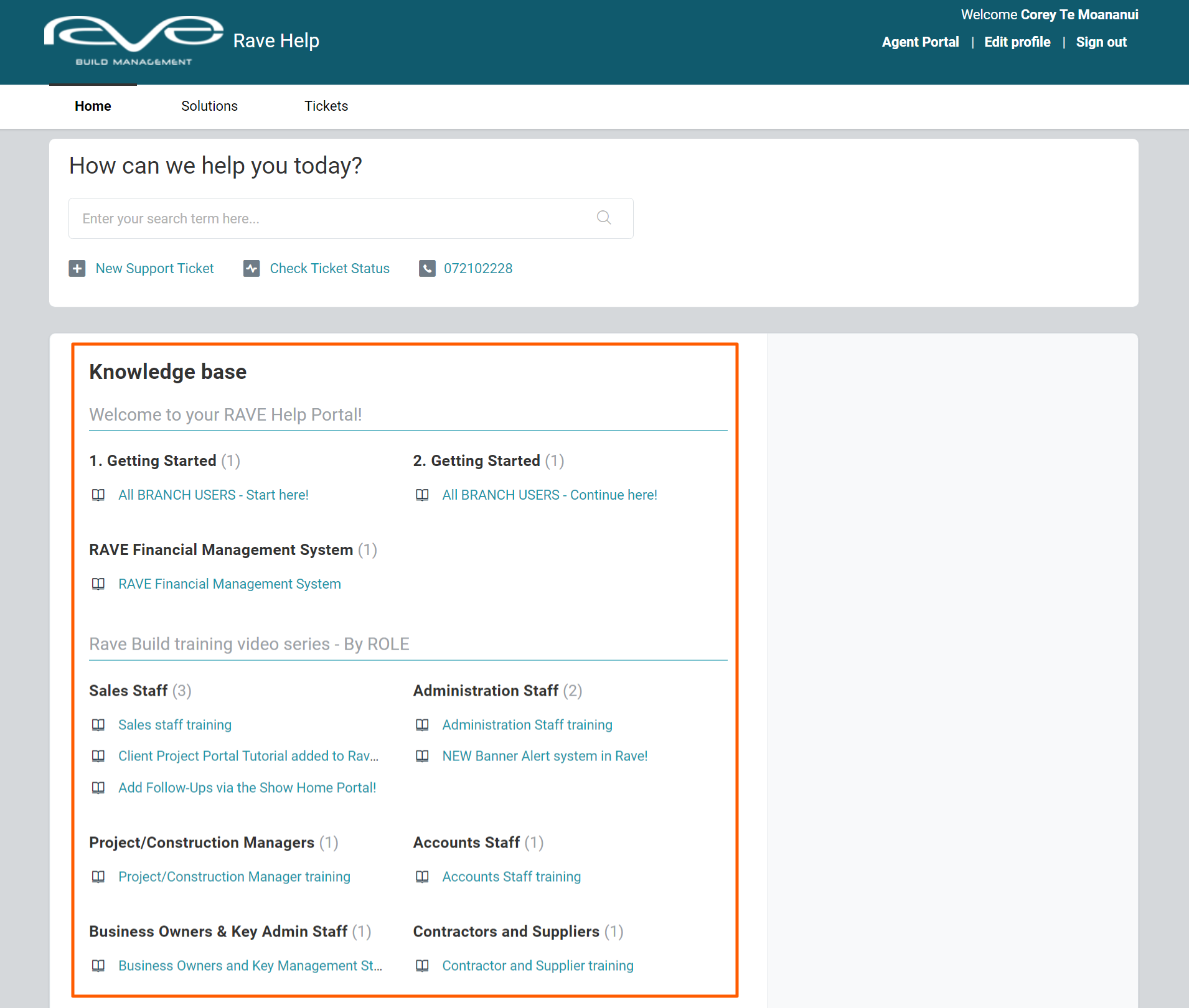The width and height of the screenshot is (1189, 1008).
Task: Switch to the Solutions tab
Action: pos(209,106)
